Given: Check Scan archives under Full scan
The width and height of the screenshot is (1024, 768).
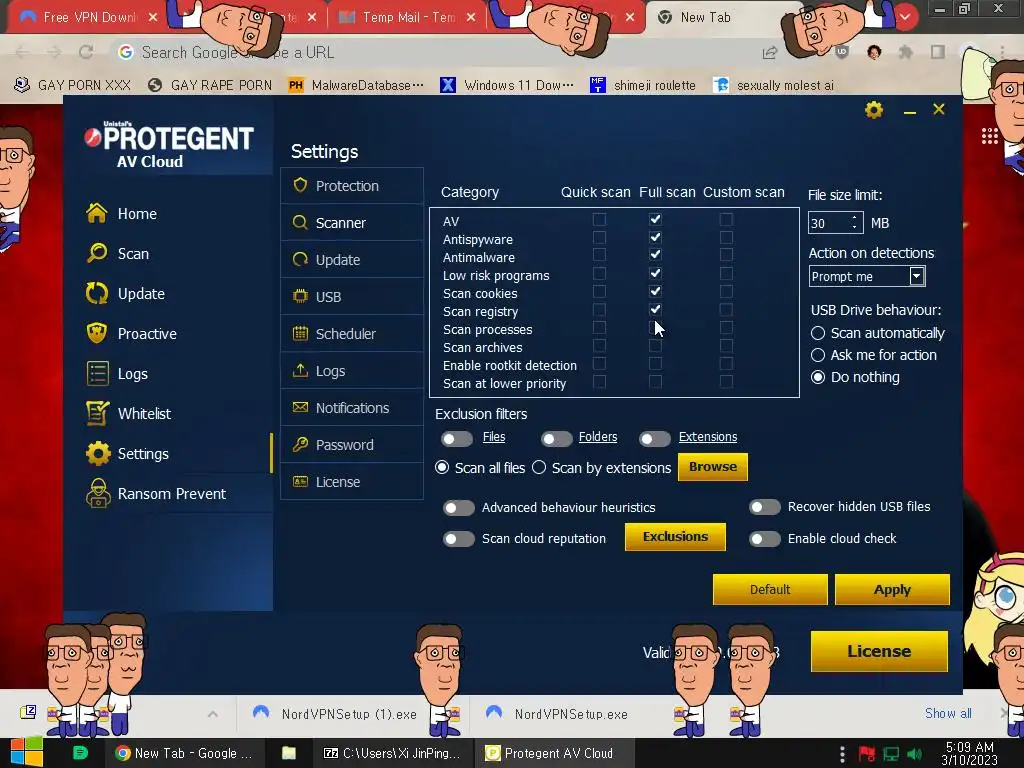Looking at the screenshot, I should coord(656,345).
